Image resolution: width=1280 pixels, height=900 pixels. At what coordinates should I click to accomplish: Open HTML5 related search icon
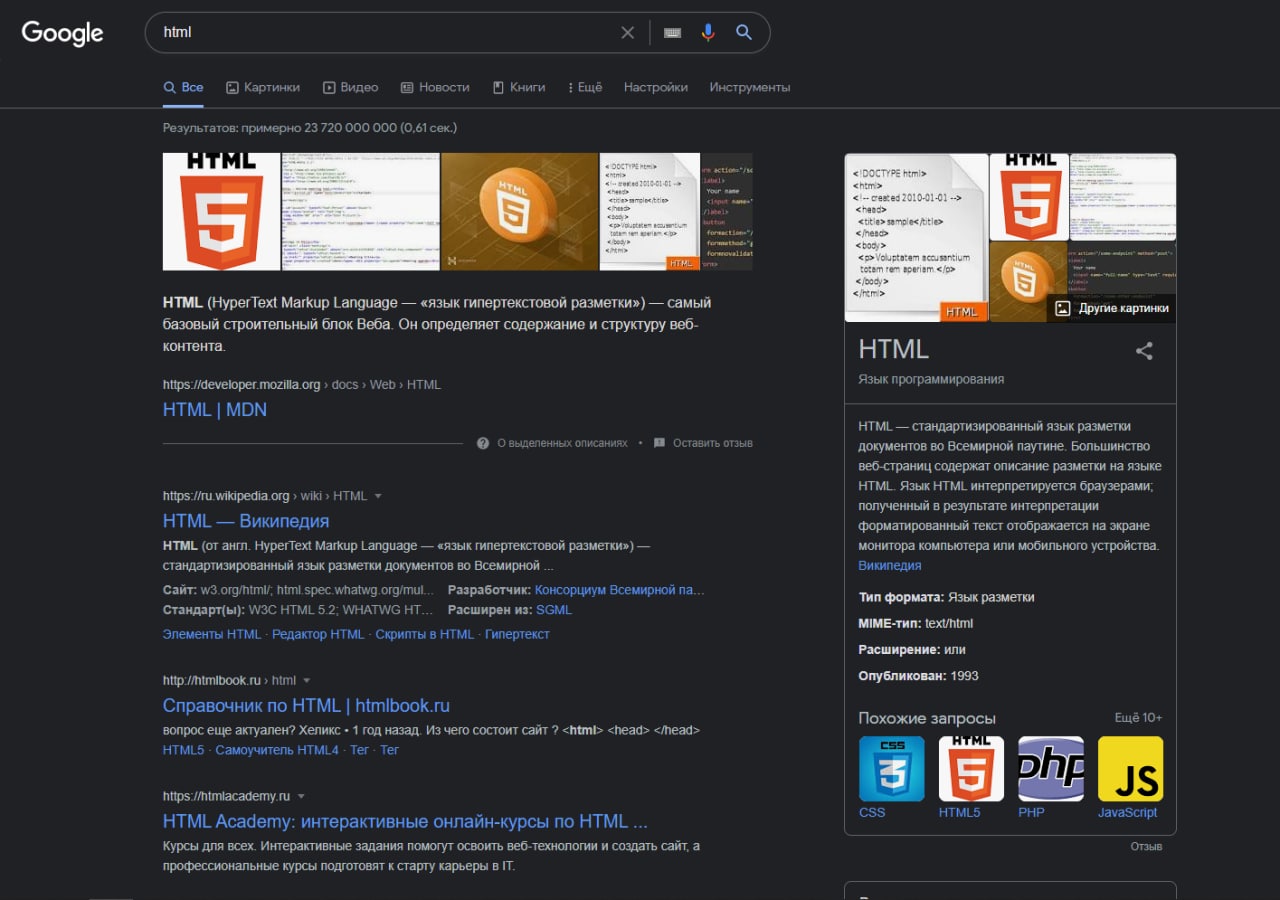971,769
